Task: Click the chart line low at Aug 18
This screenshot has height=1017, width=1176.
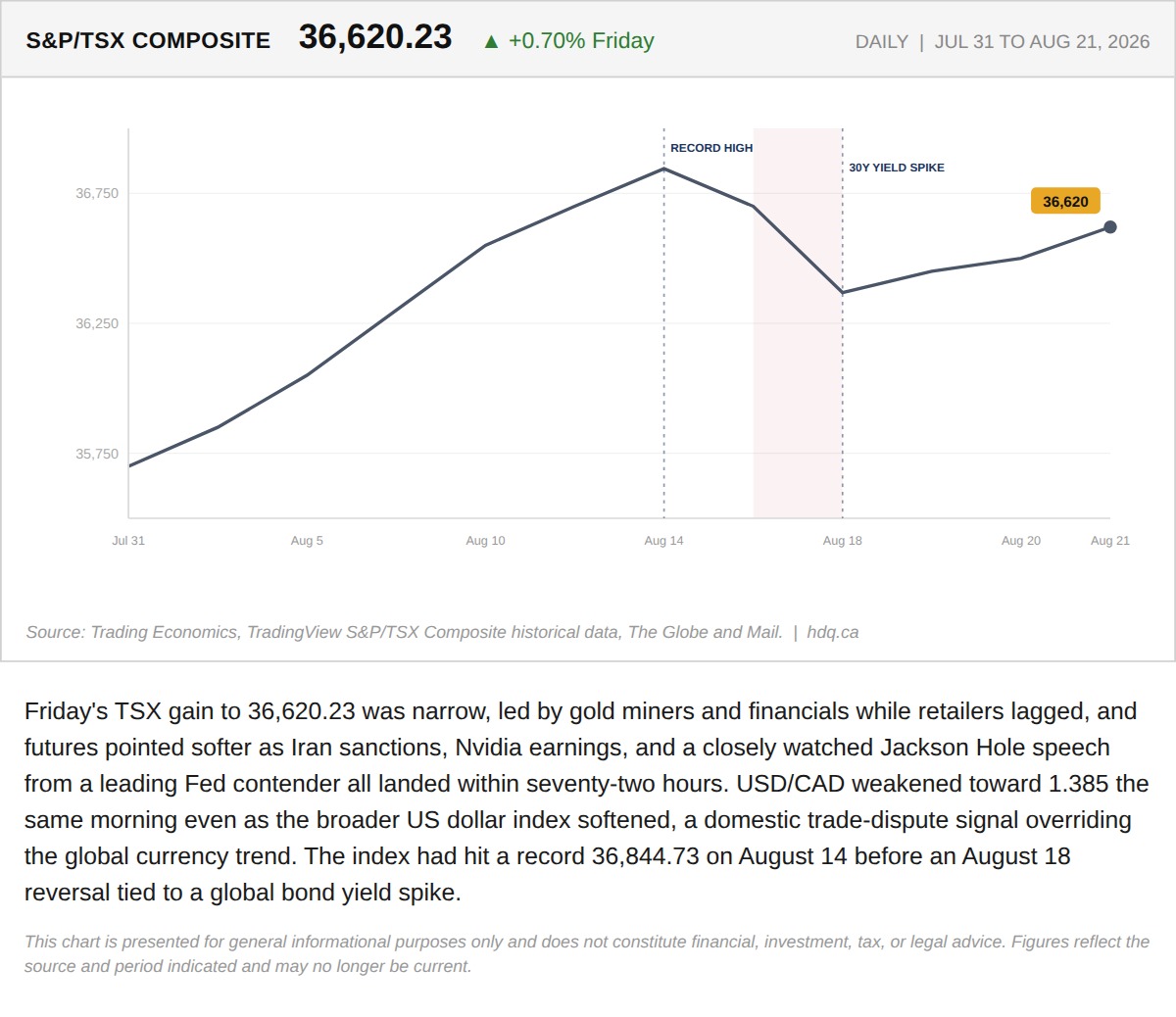Action: (x=843, y=292)
